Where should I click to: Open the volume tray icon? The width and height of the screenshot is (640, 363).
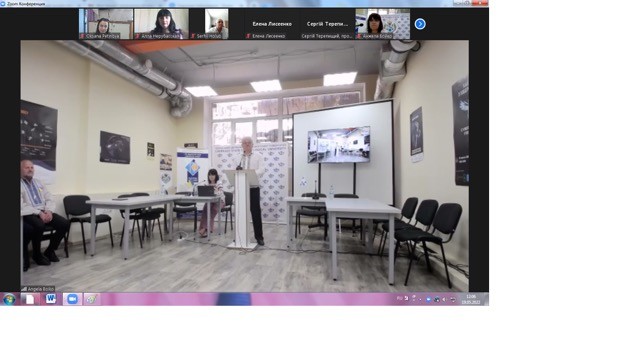(x=444, y=299)
